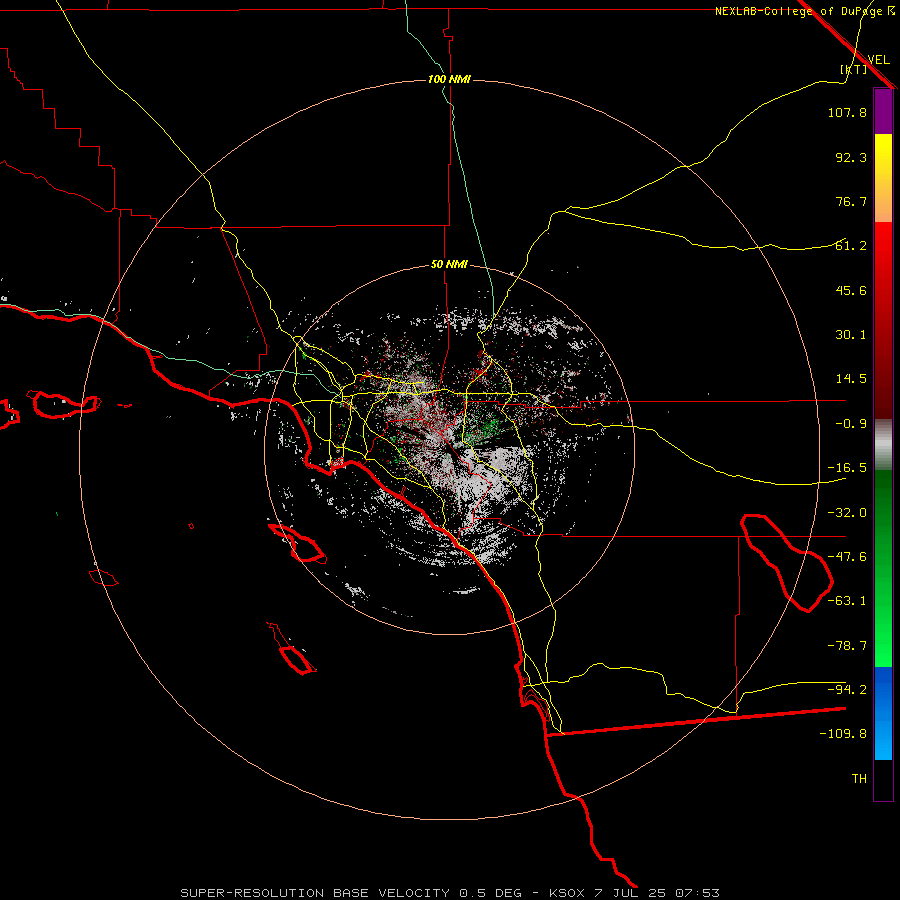Select the 50 NMI range ring label
This screenshot has height=900, width=900.
[x=449, y=265]
